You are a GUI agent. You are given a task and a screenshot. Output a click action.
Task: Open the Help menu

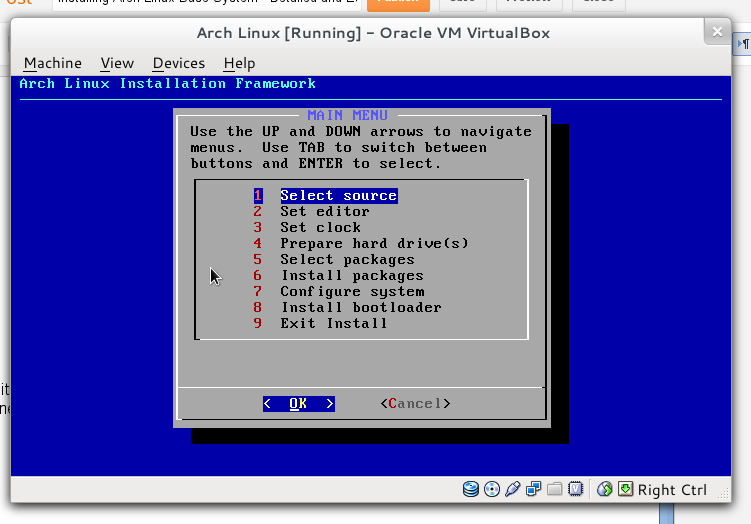pyautogui.click(x=239, y=63)
